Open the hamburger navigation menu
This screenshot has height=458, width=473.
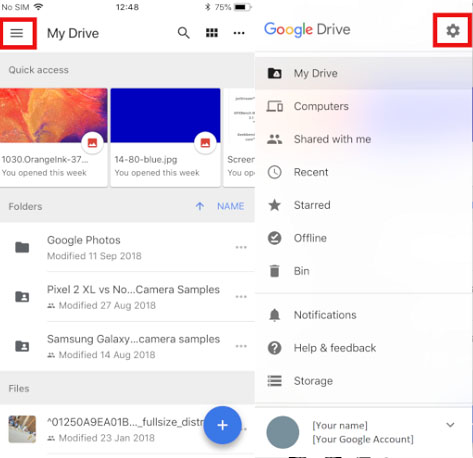click(17, 33)
